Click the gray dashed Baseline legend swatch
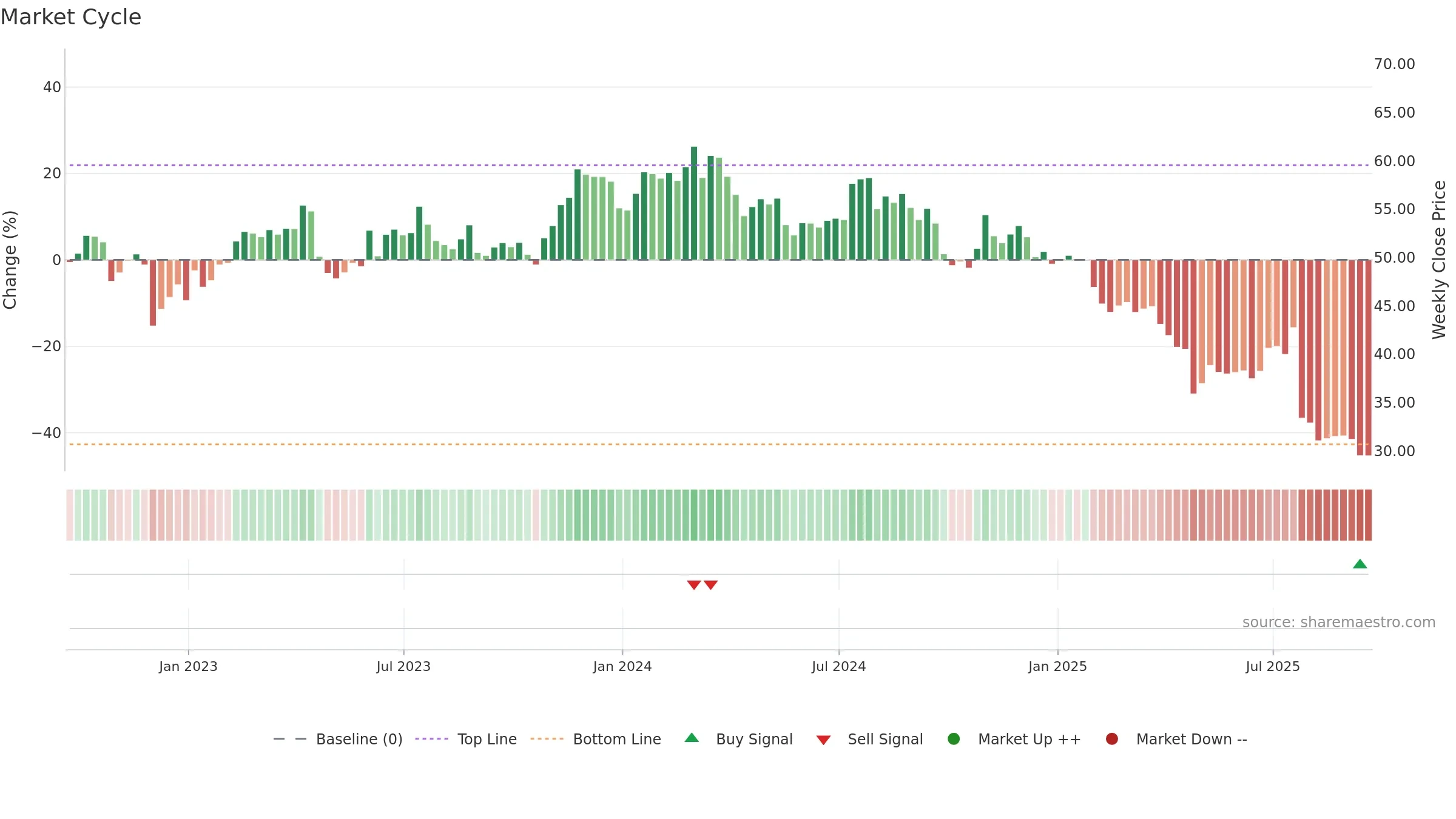Screen dimensions: 1456x819 (x=290, y=739)
